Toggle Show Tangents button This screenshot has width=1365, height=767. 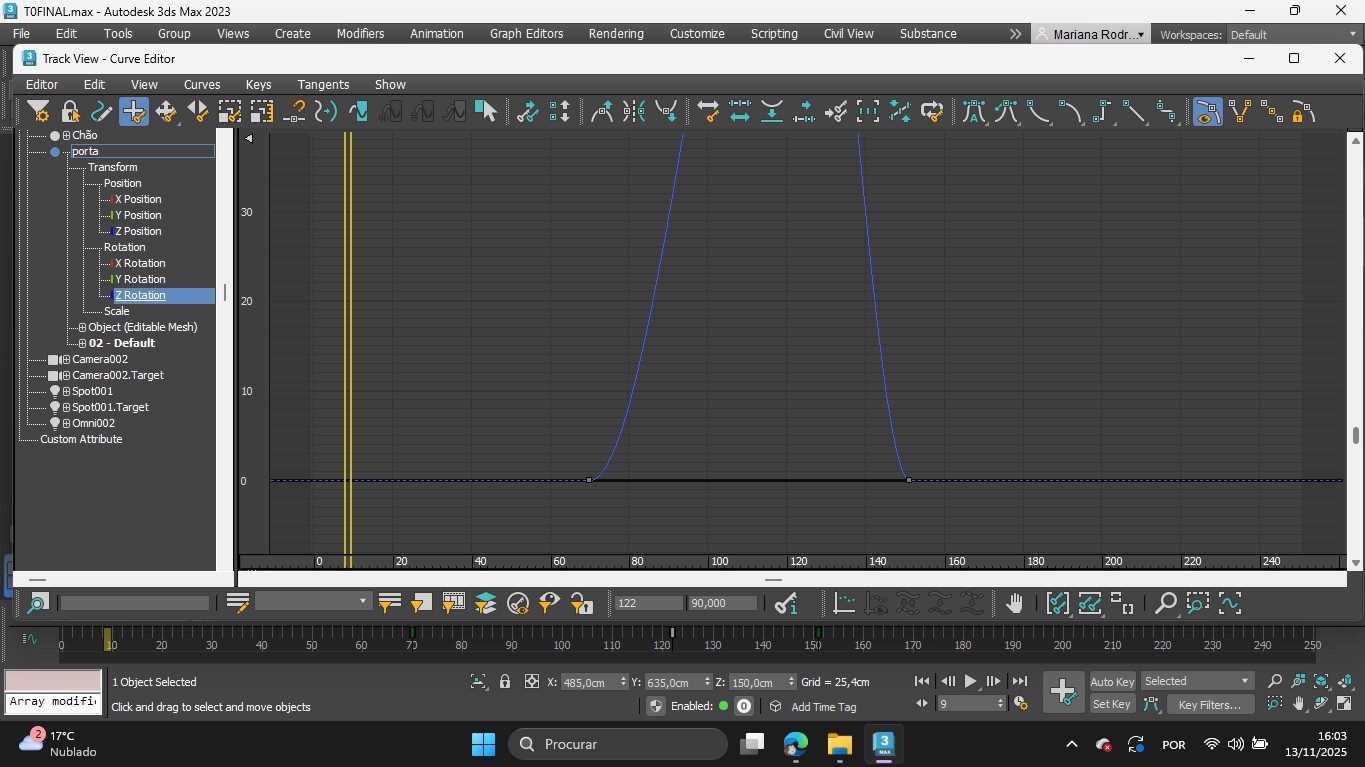coord(1207,111)
